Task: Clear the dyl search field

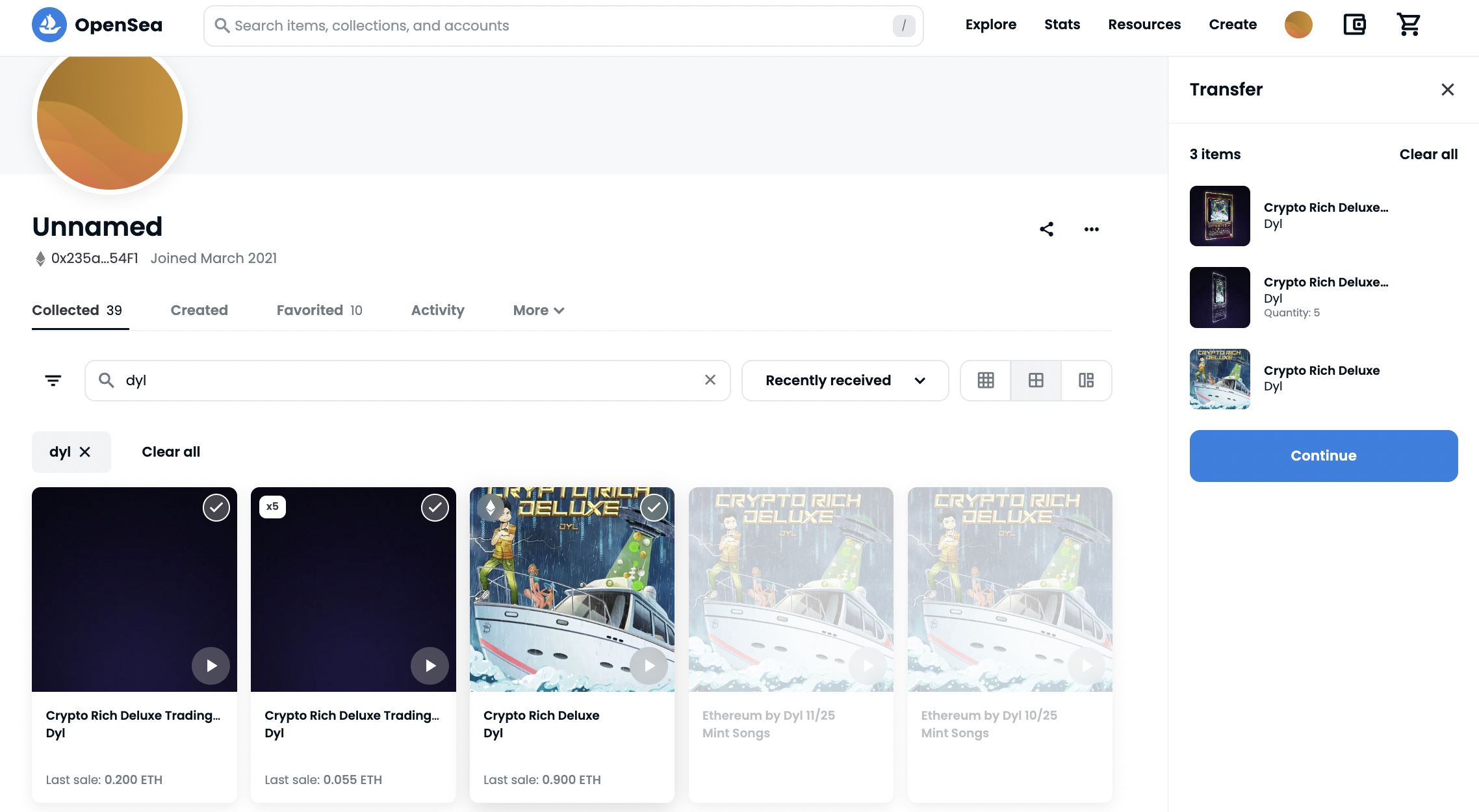Action: [710, 380]
